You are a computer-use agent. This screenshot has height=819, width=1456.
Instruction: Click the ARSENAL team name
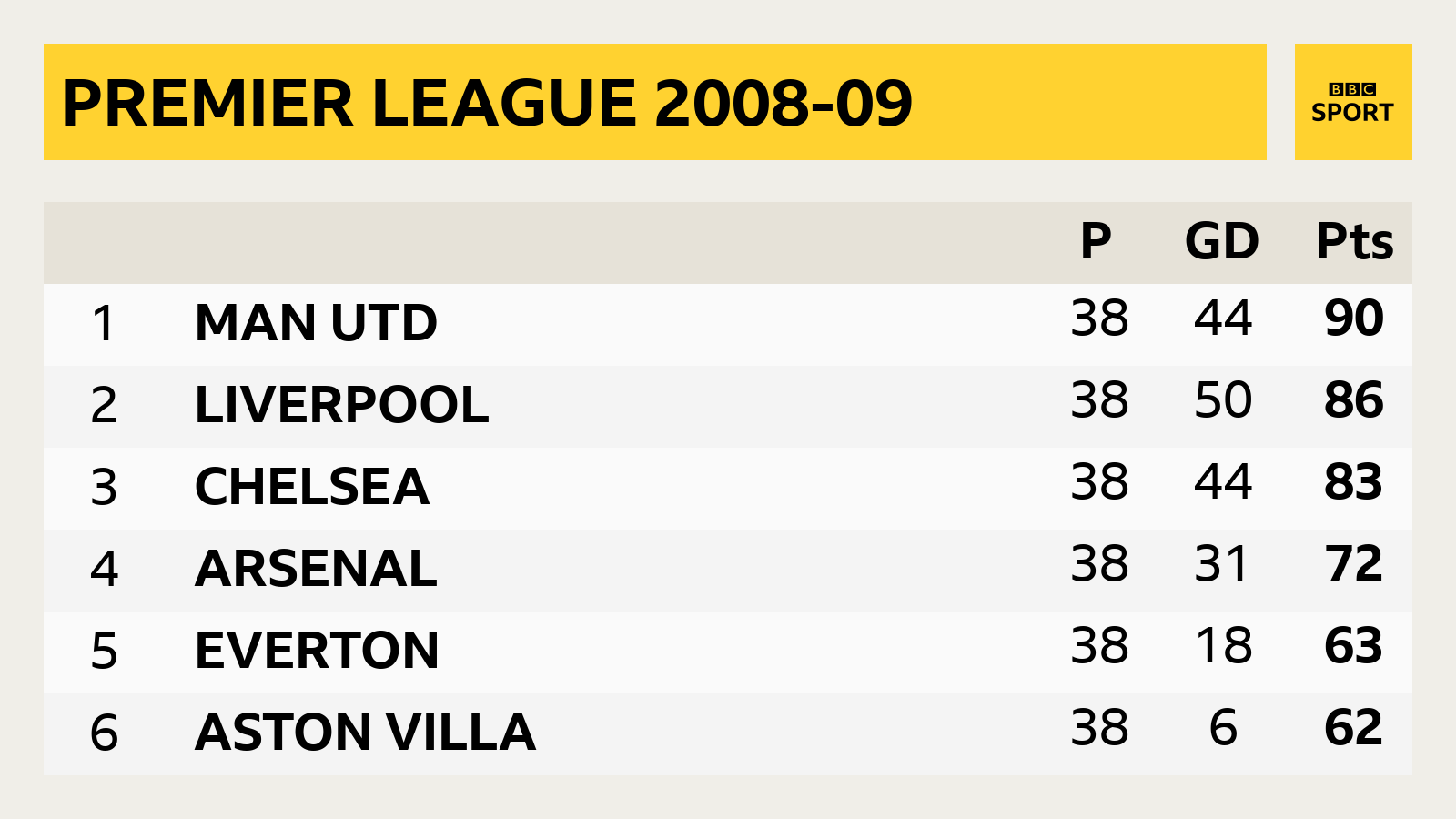[316, 569]
